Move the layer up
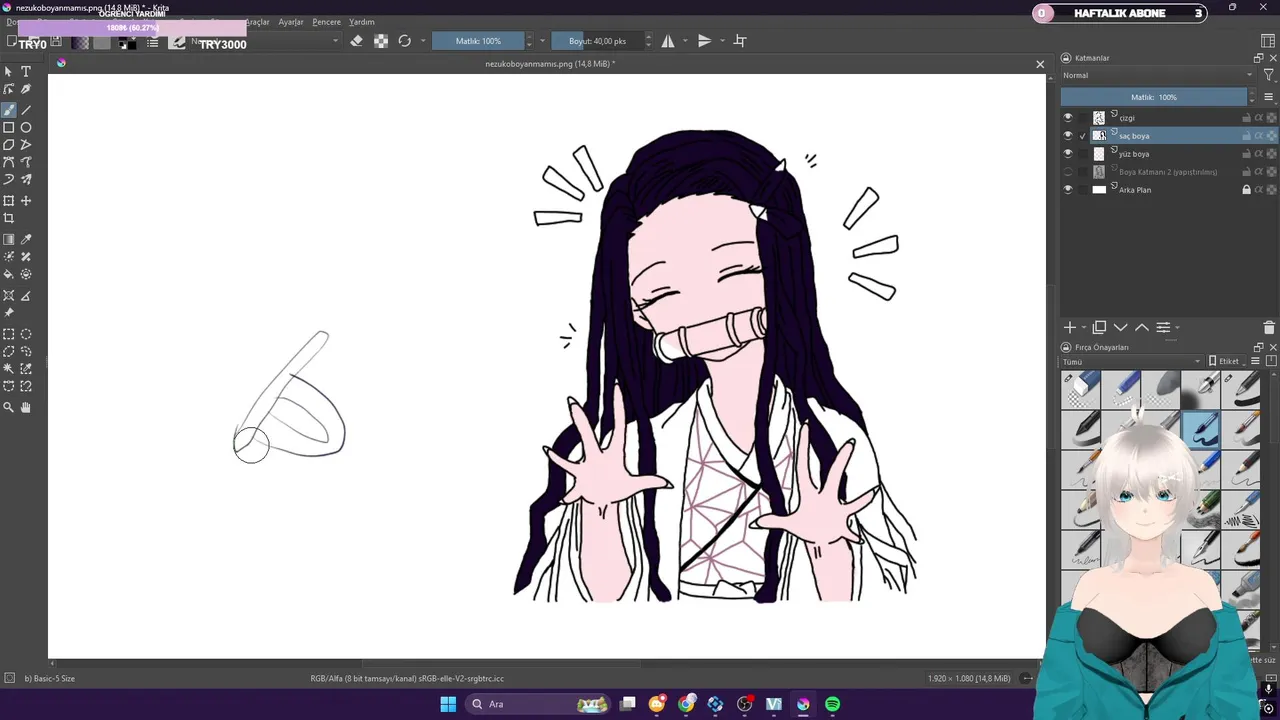The image size is (1280, 720). (1141, 328)
